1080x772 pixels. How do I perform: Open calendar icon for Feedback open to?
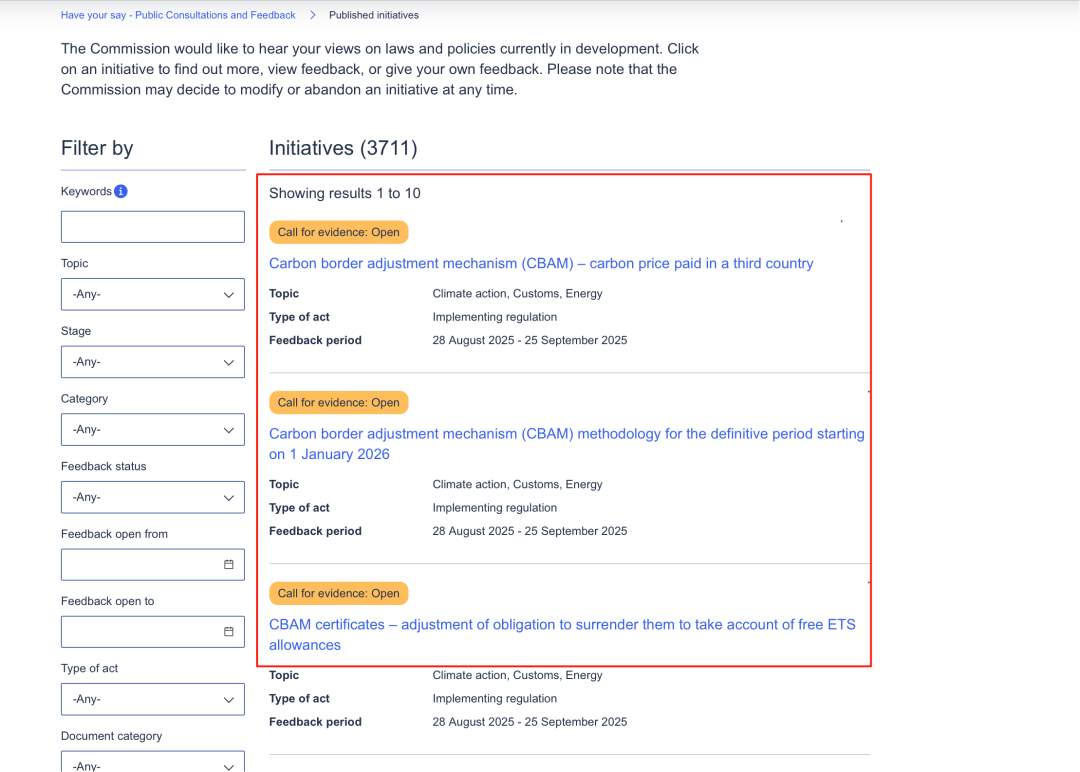pyautogui.click(x=228, y=632)
